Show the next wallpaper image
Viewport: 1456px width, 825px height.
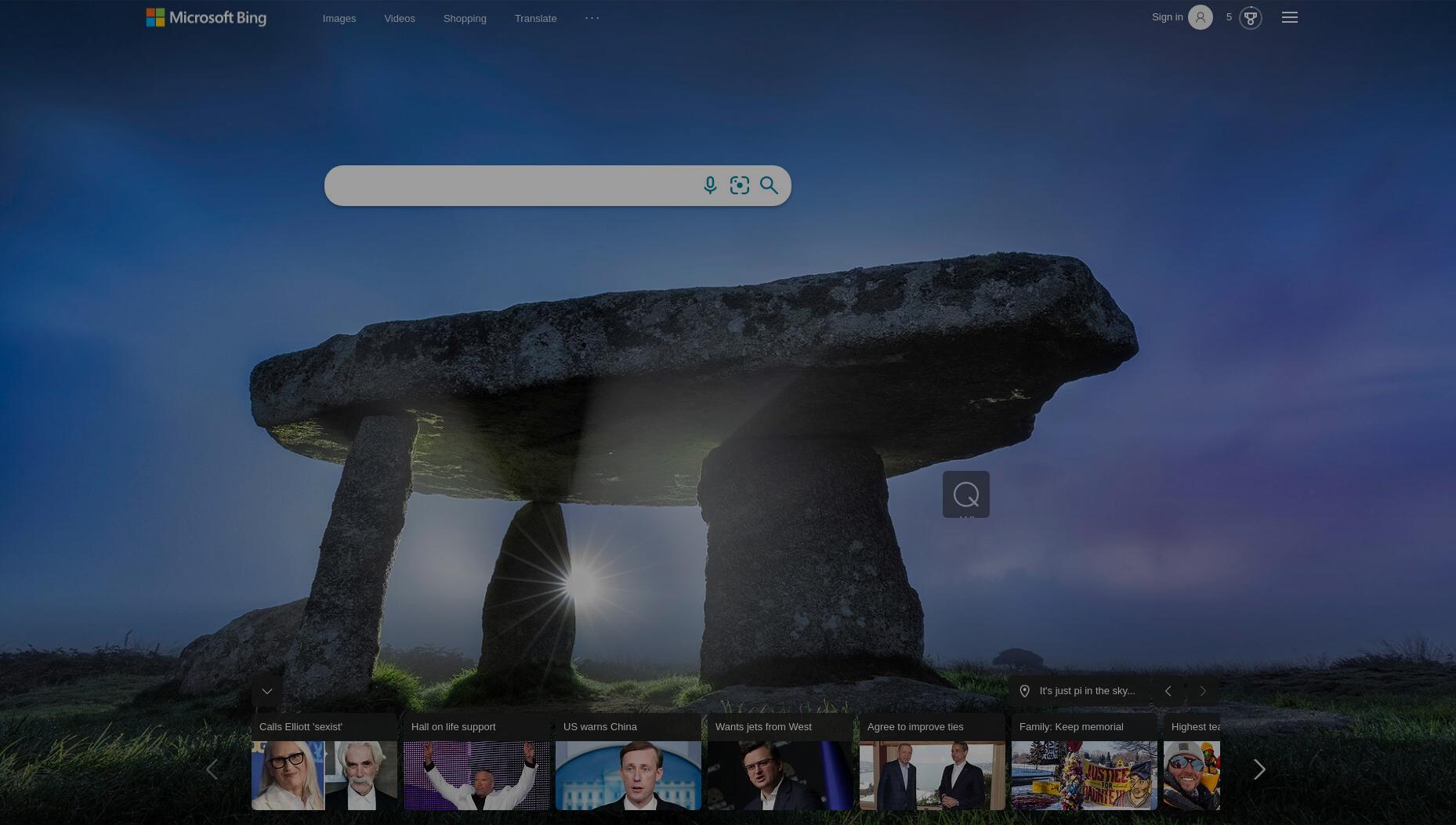(x=1204, y=691)
